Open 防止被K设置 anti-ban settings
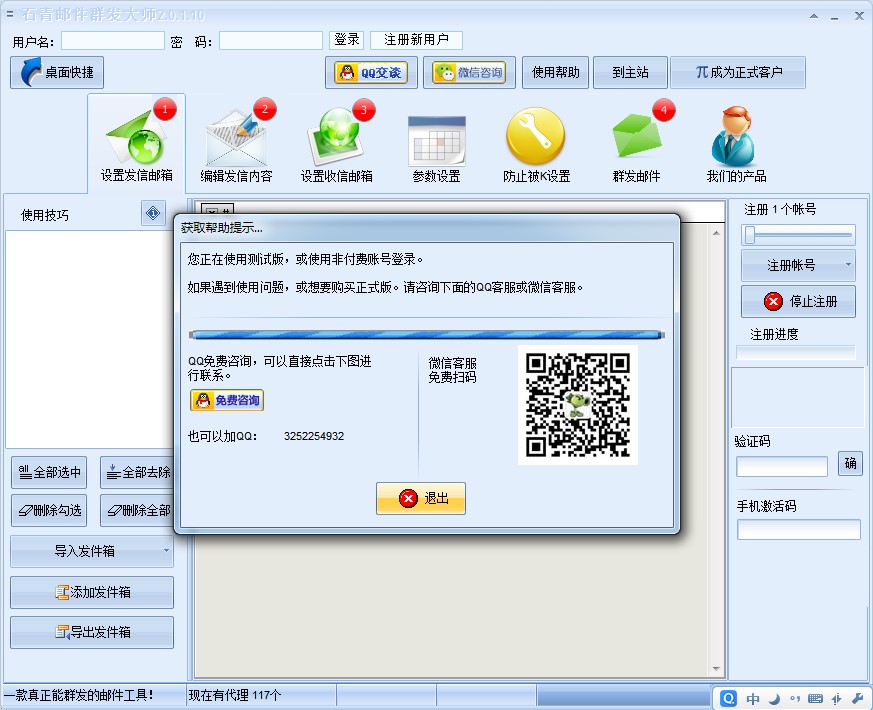The image size is (873, 710). point(537,143)
